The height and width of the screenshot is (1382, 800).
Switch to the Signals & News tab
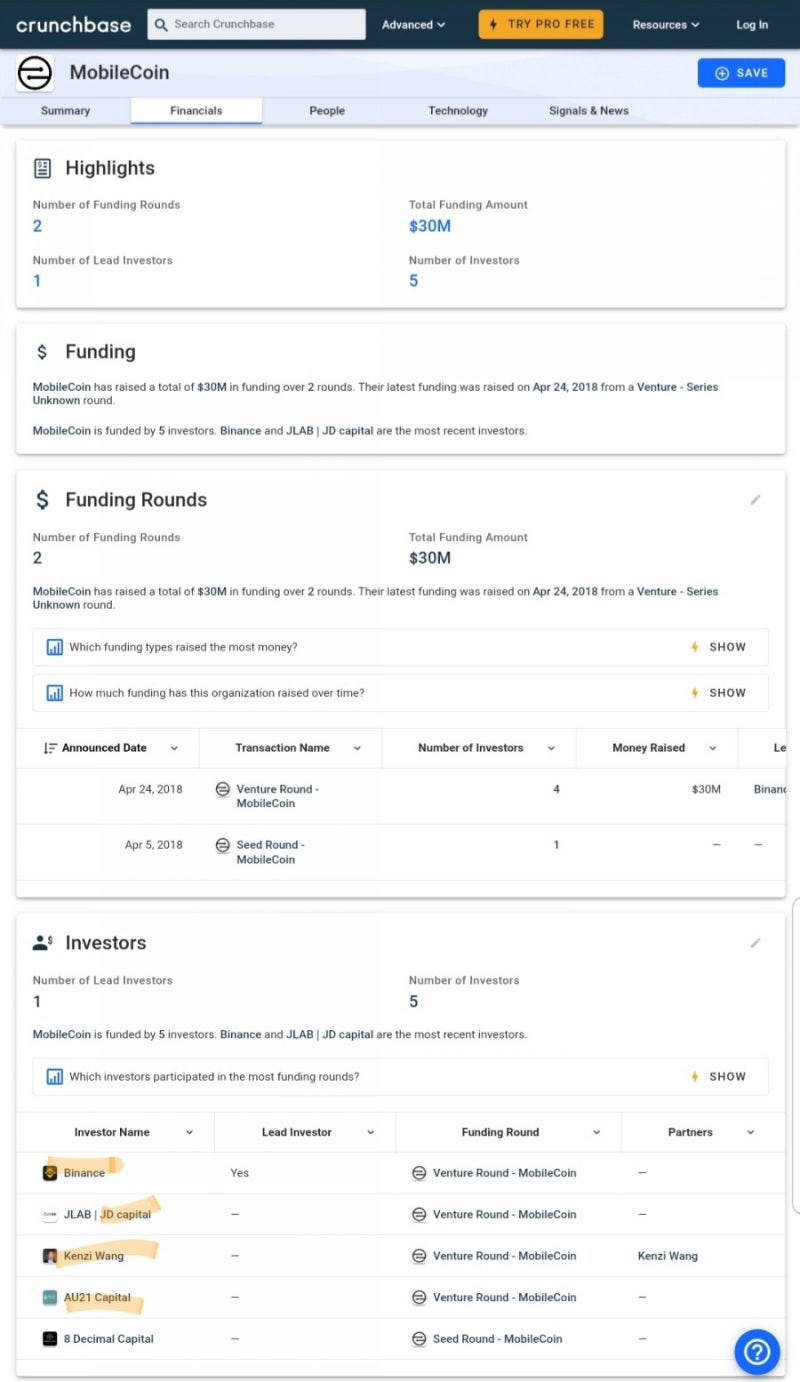tap(588, 111)
